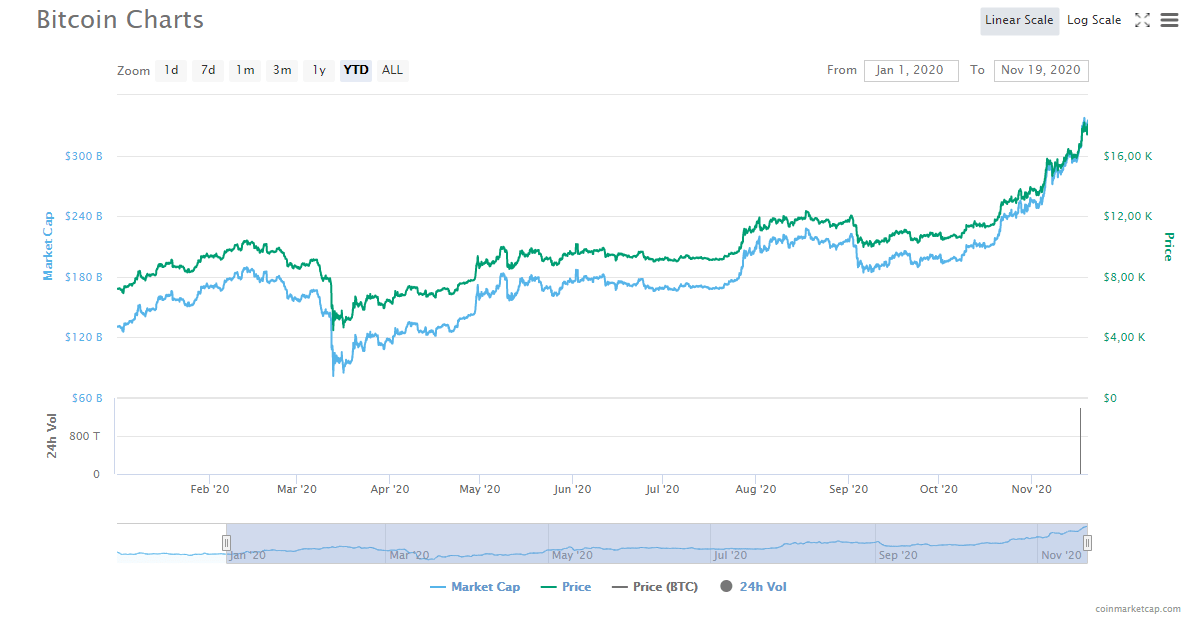
Task: Select the YTD zoom range
Action: (356, 70)
